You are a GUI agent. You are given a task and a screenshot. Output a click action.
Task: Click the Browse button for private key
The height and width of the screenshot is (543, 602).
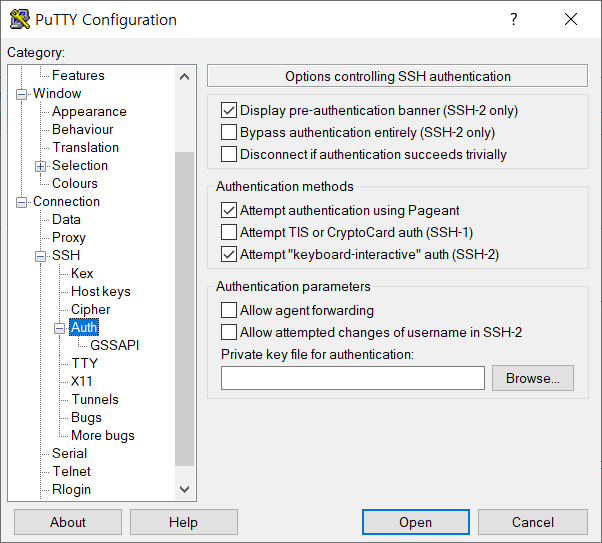coord(533,378)
